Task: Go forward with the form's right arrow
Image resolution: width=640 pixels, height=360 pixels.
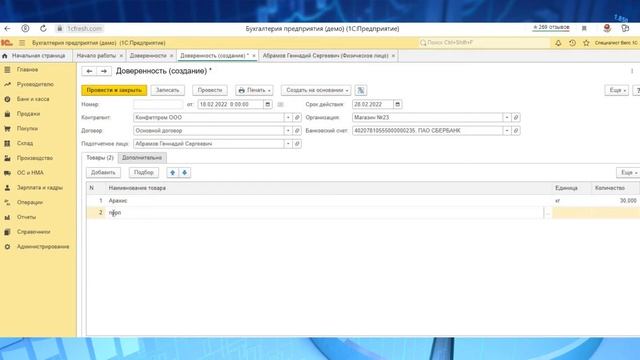Action: click(104, 71)
